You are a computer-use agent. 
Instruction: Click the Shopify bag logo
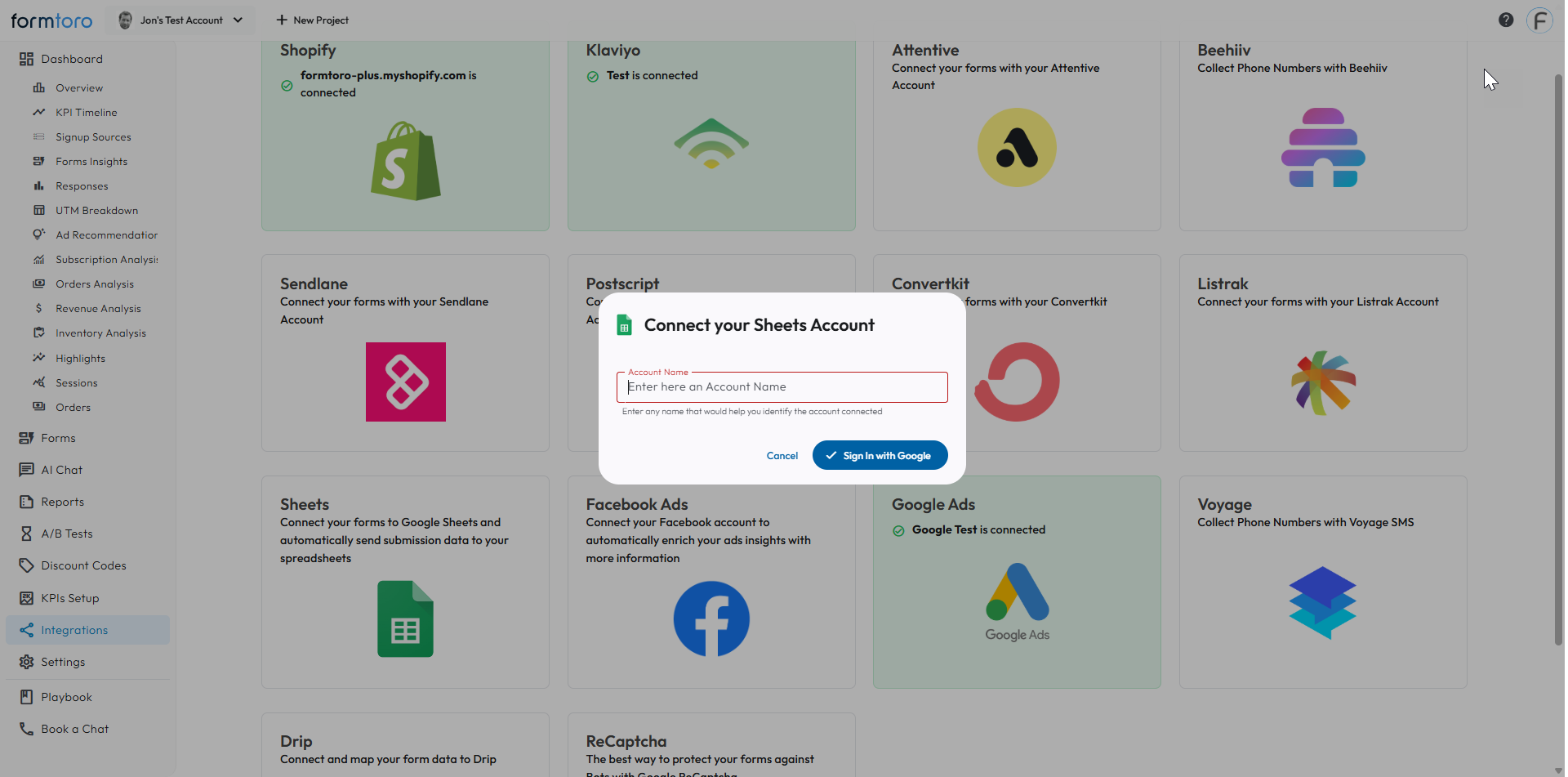[x=406, y=161]
